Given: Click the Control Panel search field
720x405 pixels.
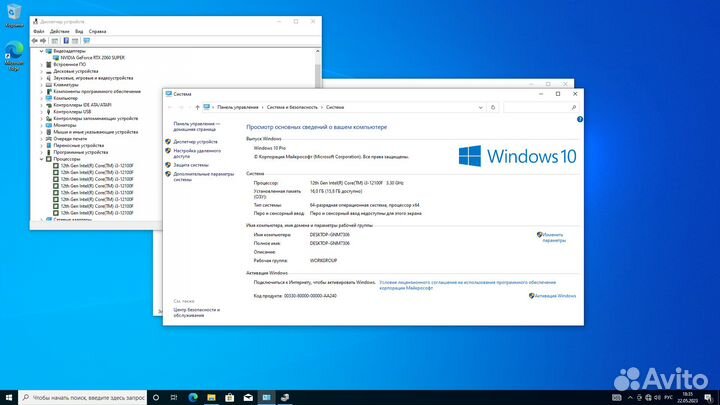Looking at the screenshot, I should click(540, 107).
